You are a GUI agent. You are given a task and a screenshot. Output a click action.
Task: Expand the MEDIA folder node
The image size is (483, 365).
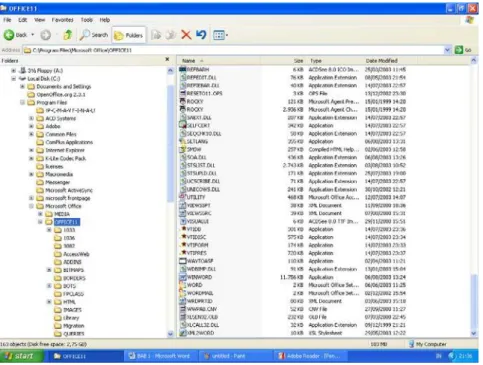click(x=40, y=214)
